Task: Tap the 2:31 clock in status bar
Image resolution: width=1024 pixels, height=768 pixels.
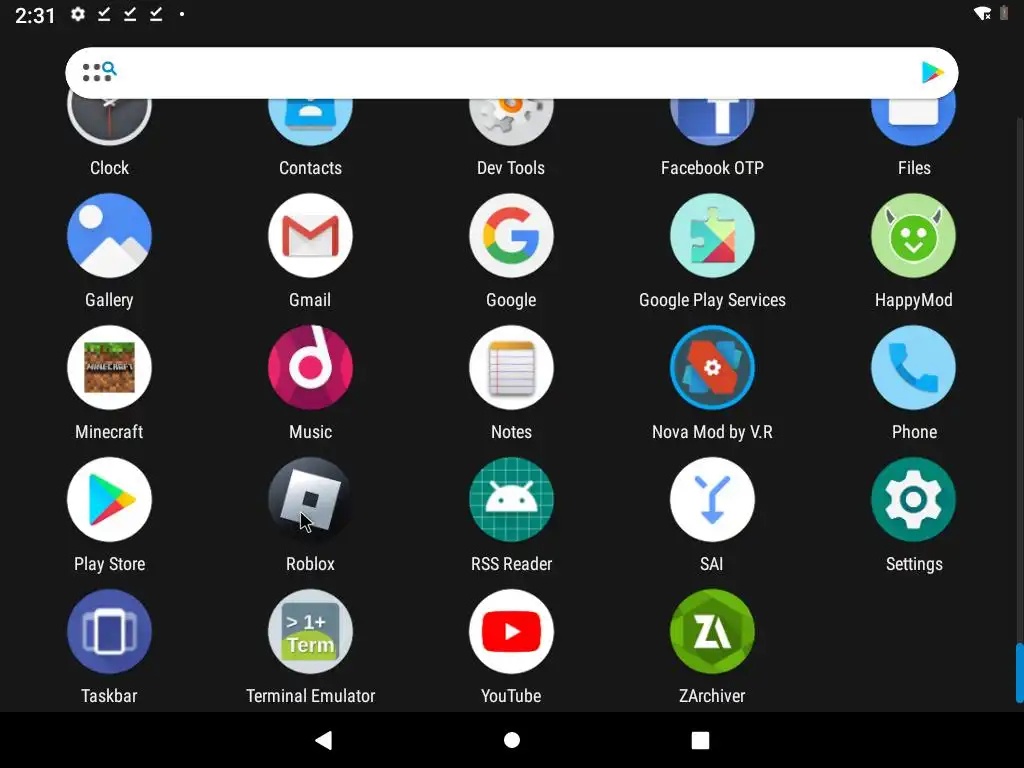Action: pyautogui.click(x=35, y=15)
